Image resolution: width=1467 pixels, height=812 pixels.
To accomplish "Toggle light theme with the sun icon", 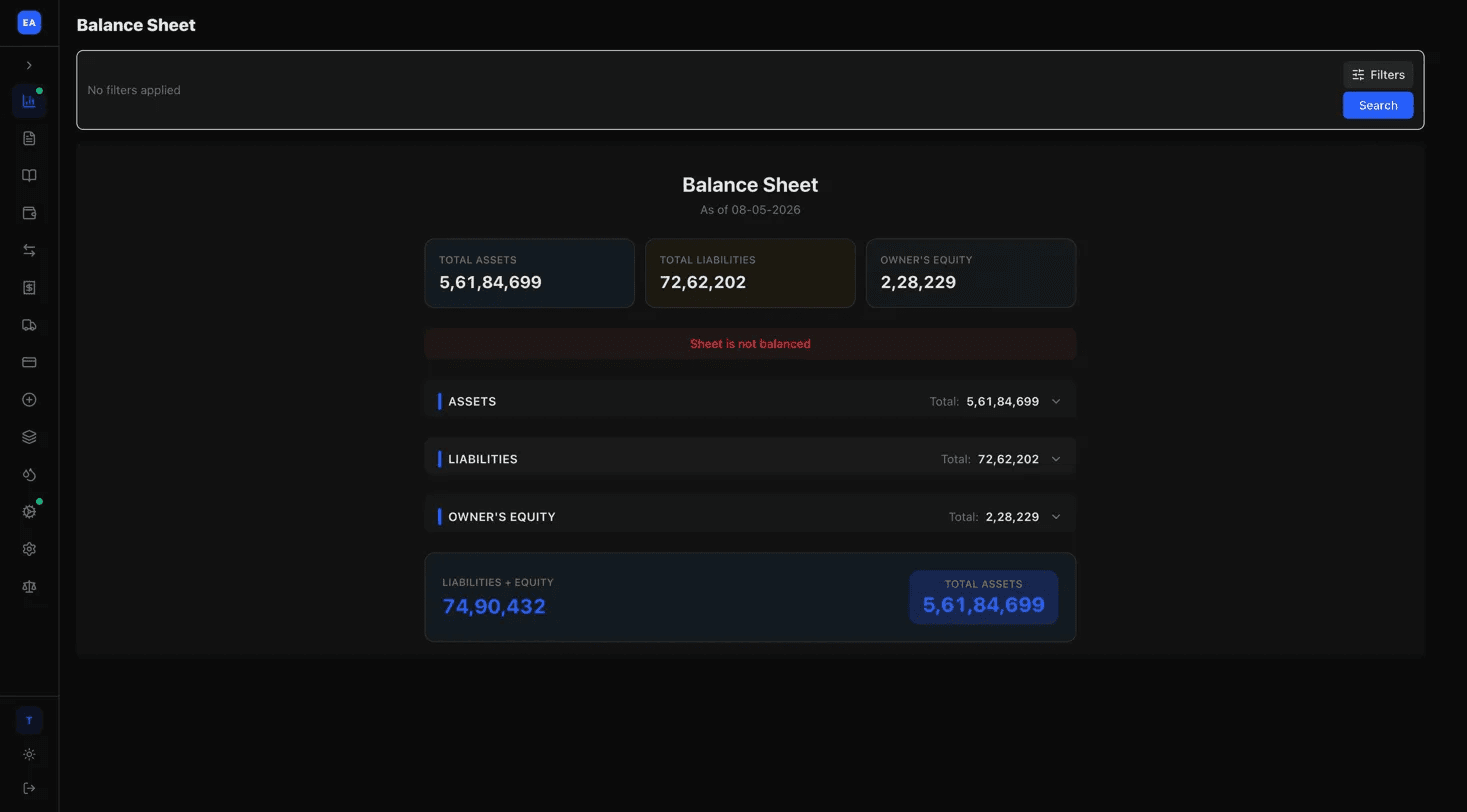I will (29, 754).
